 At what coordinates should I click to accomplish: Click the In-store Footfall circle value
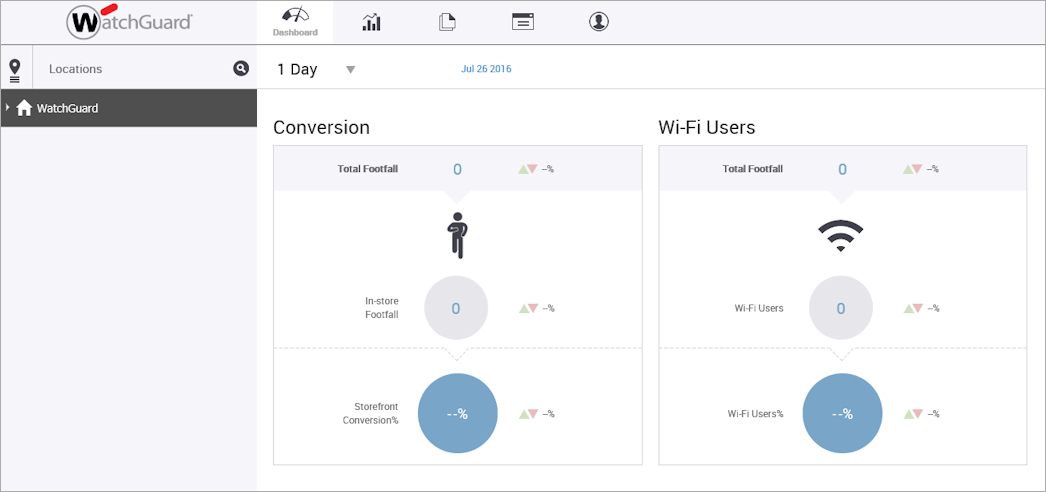[456, 308]
